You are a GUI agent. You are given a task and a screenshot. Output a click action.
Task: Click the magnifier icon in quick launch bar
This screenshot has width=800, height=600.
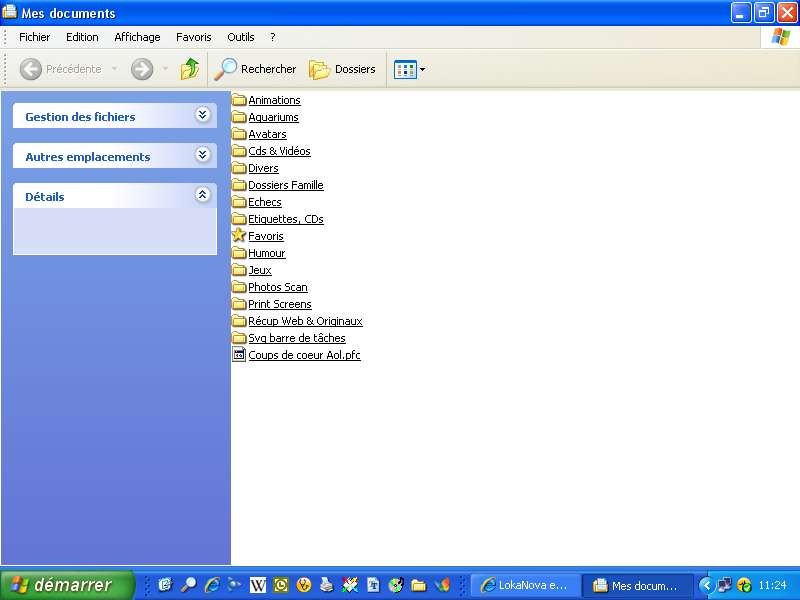pos(188,586)
